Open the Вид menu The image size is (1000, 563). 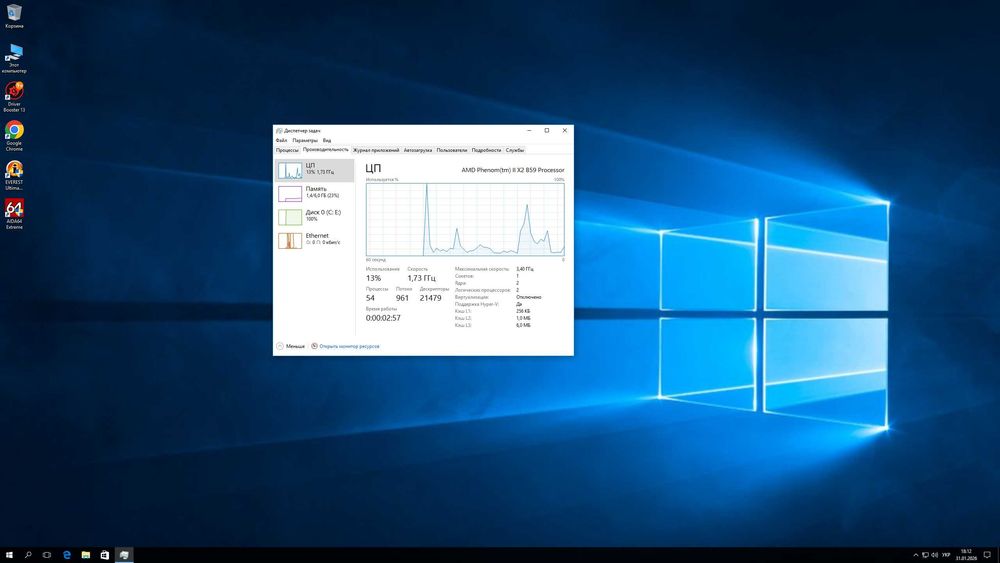tap(327, 140)
